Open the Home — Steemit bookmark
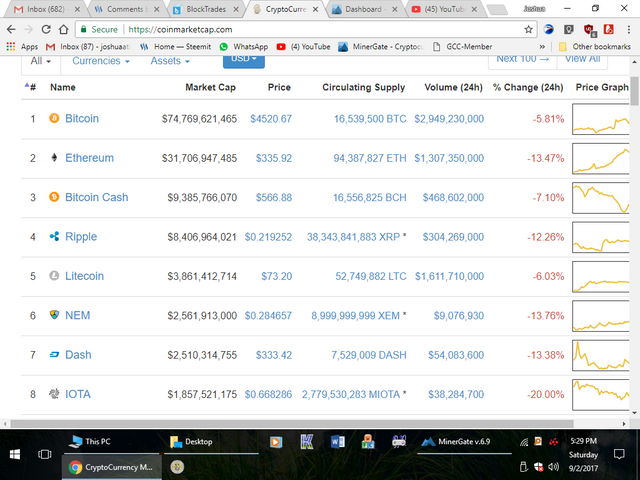 176,47
